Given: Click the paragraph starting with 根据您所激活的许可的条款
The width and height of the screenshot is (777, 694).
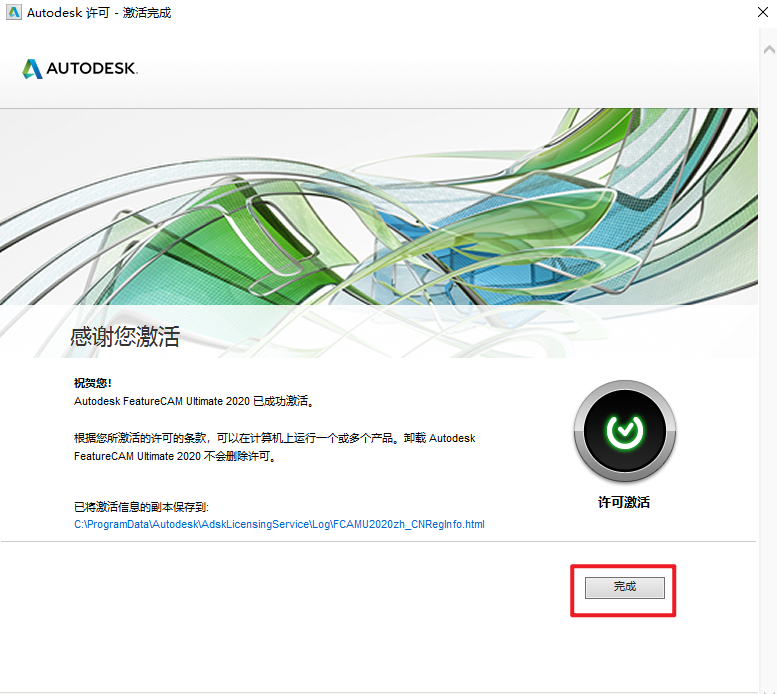Looking at the screenshot, I should click(275, 447).
